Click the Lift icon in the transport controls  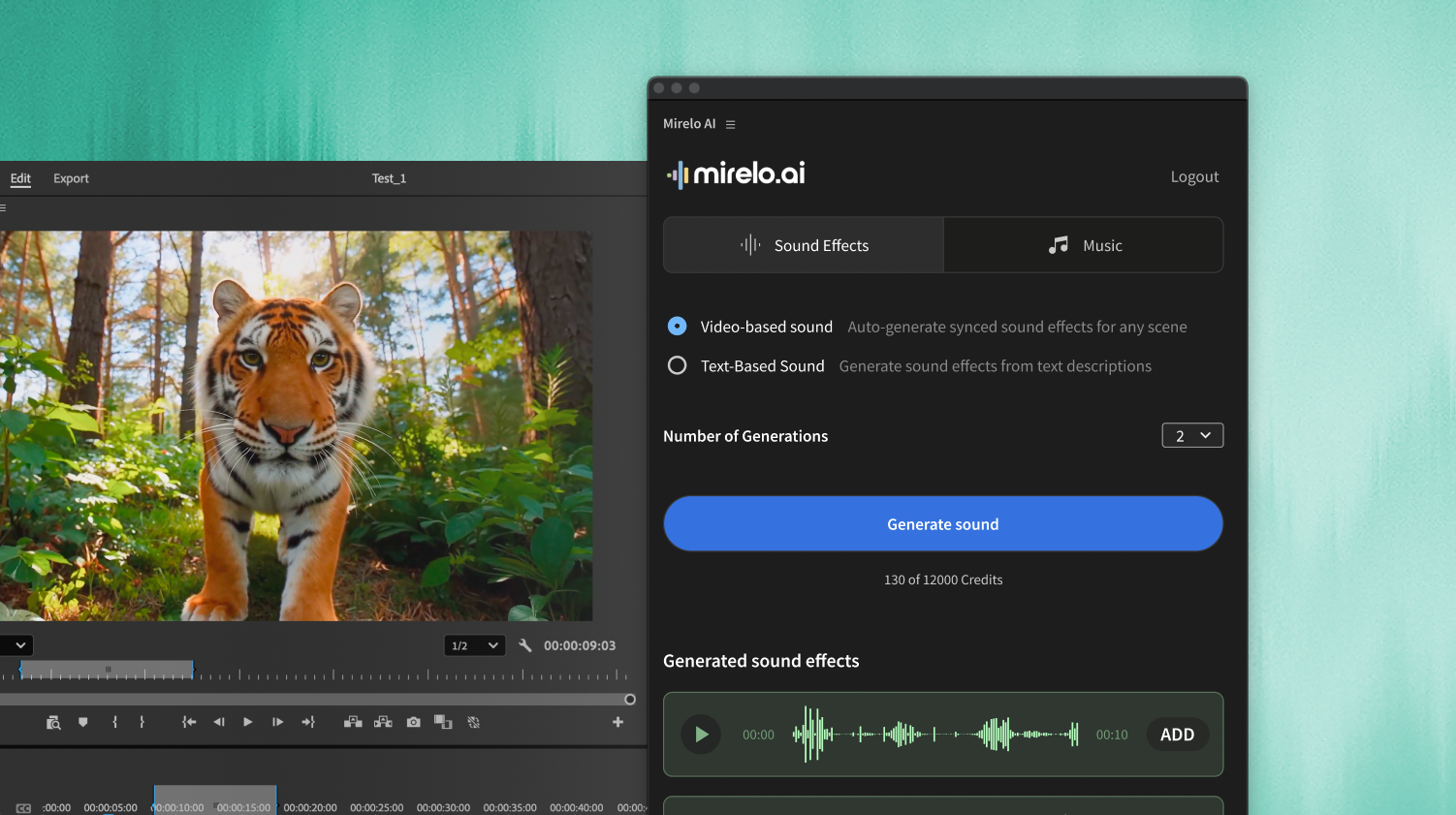click(352, 721)
